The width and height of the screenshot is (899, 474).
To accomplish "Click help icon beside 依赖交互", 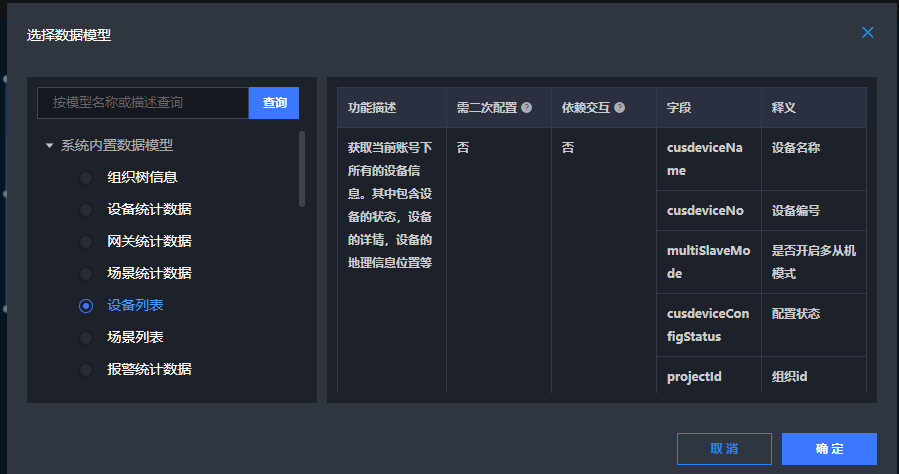I will [x=620, y=108].
